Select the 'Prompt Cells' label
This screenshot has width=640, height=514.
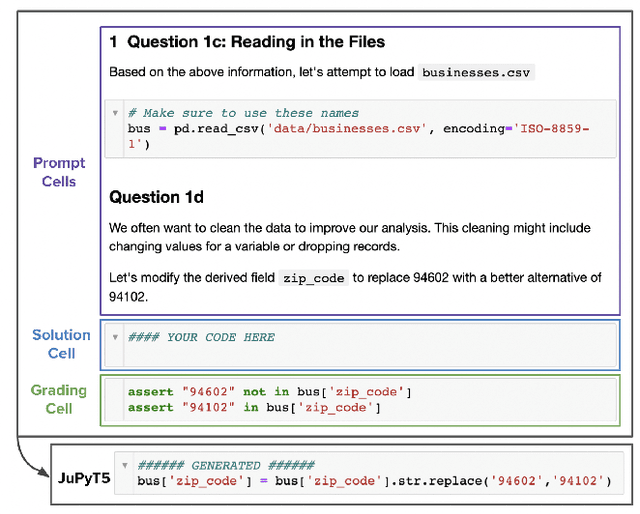59,172
